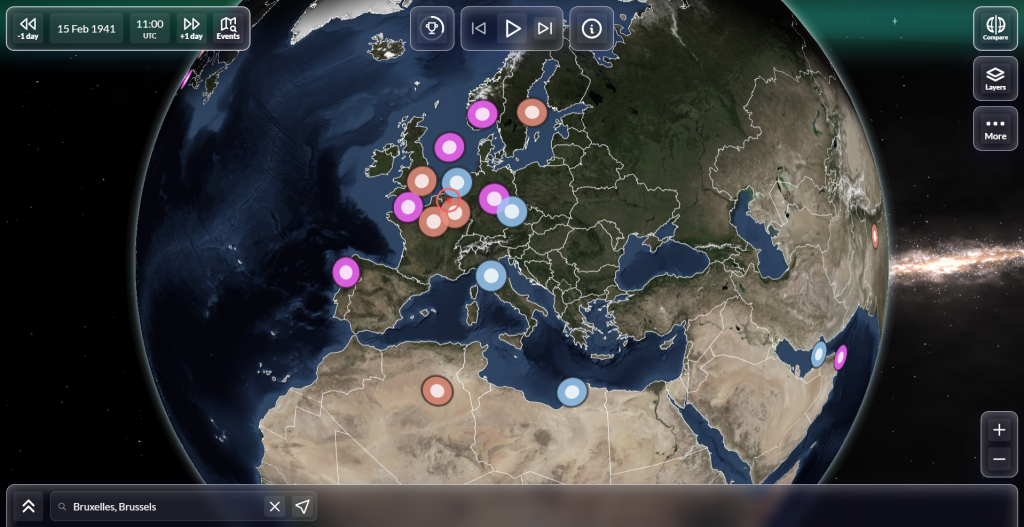Skip to next event in playback
Screen dimensions: 1024x527
(x=545, y=29)
